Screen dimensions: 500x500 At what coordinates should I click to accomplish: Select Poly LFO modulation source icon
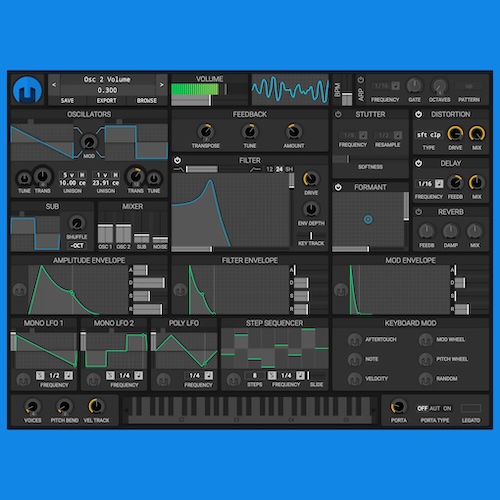click(163, 379)
